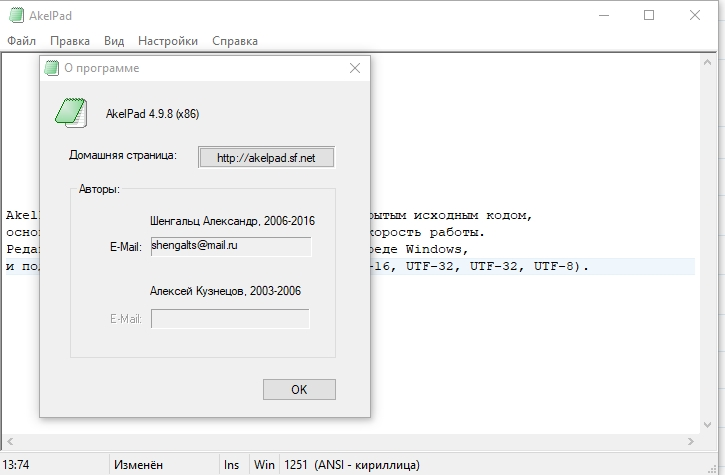The height and width of the screenshot is (475, 725).
Task: Click the Изменён status bar entry
Action: tap(138, 464)
